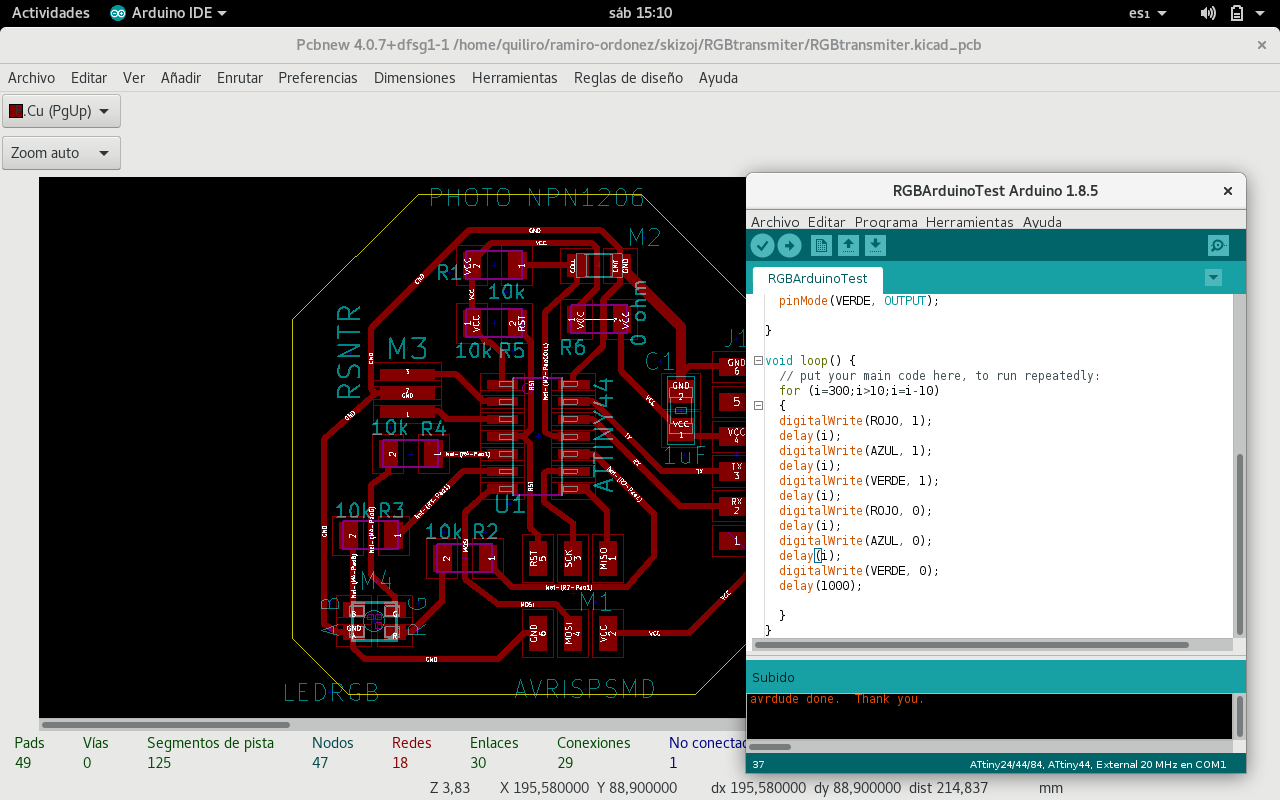1280x800 pixels.
Task: Open the Zoom auto dropdown
Action: [62, 153]
